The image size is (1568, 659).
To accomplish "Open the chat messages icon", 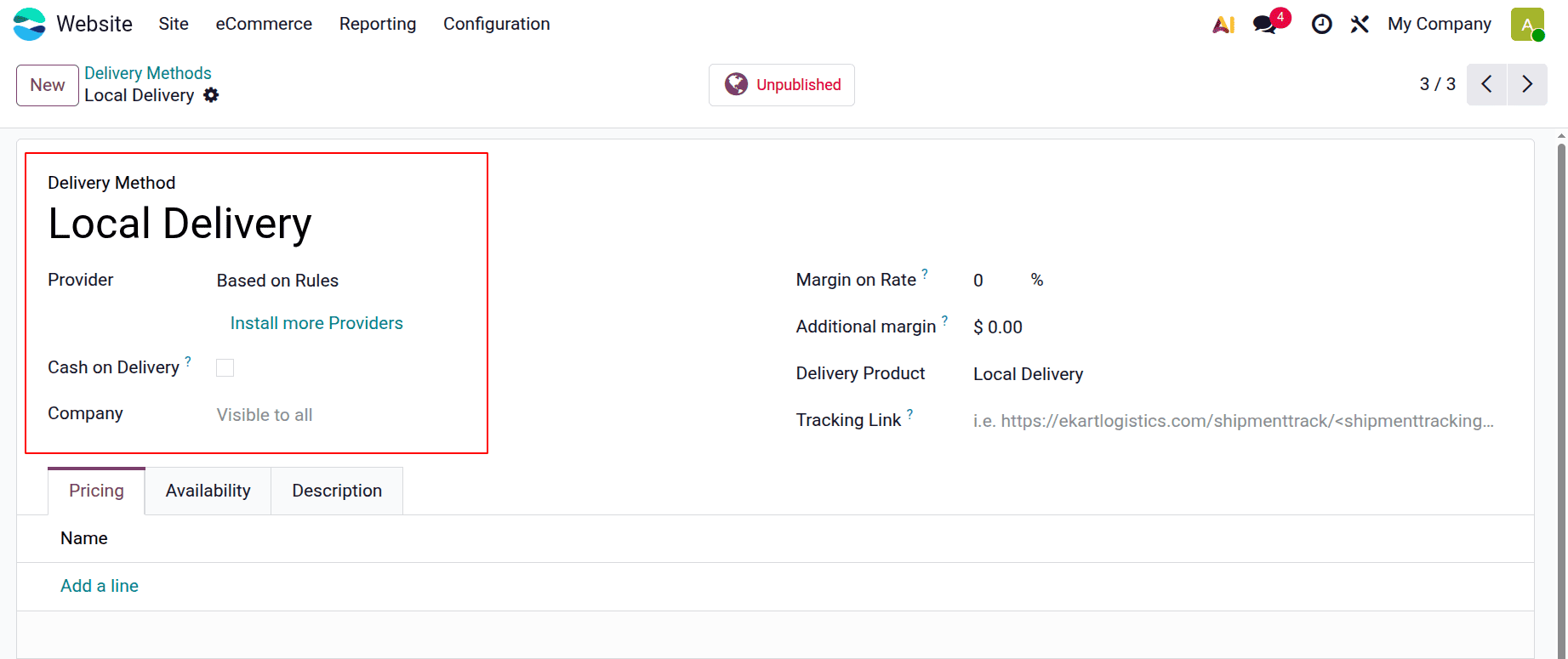I will tap(1265, 25).
